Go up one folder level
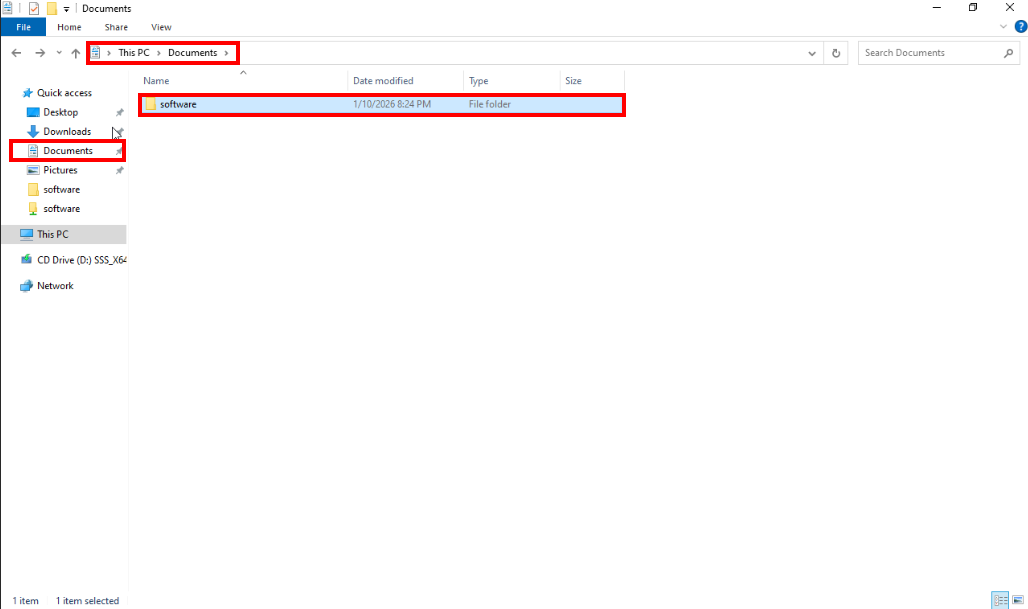Image resolution: width=1028 pixels, height=609 pixels. point(76,53)
